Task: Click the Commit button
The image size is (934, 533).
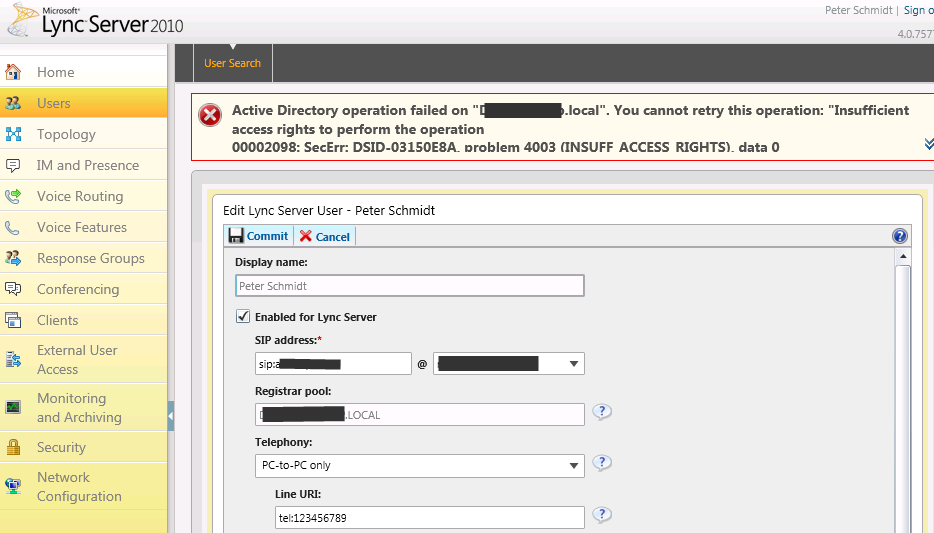Action: point(259,236)
